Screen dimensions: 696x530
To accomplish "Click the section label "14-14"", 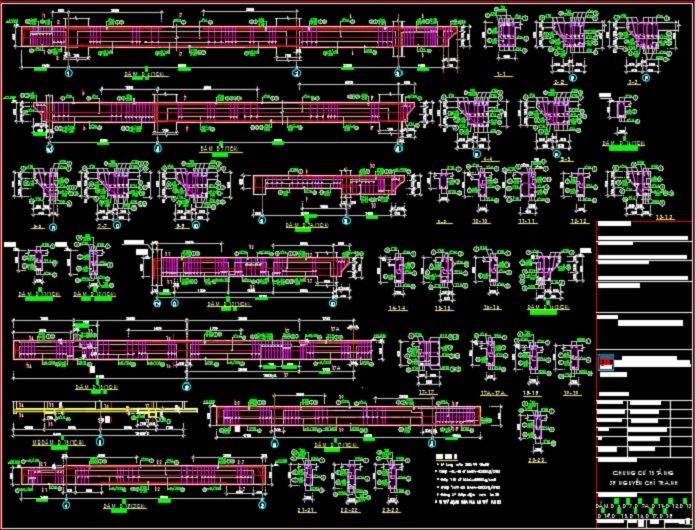I will [397, 307].
